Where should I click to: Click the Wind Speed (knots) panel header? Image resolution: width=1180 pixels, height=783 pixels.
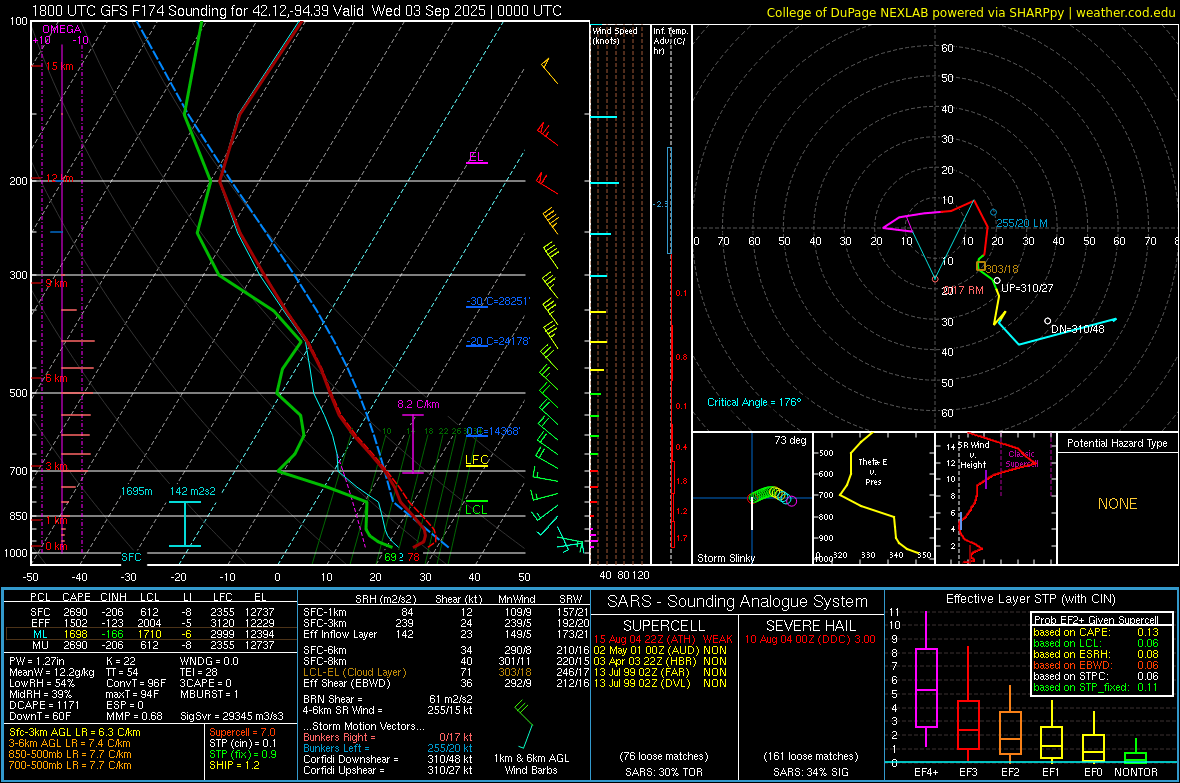click(614, 35)
